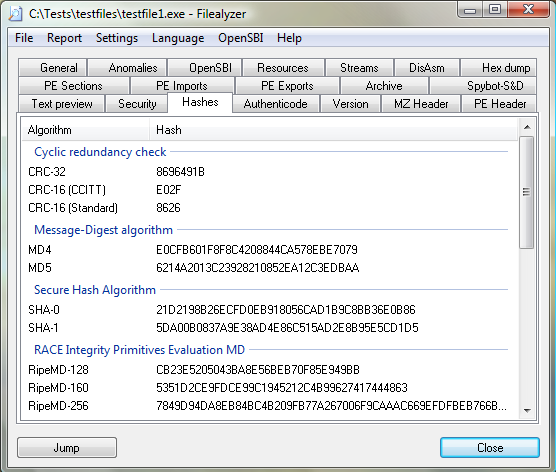Image resolution: width=556 pixels, height=472 pixels.
Task: Click the scroll down arrow of hash list
Action: click(527, 411)
